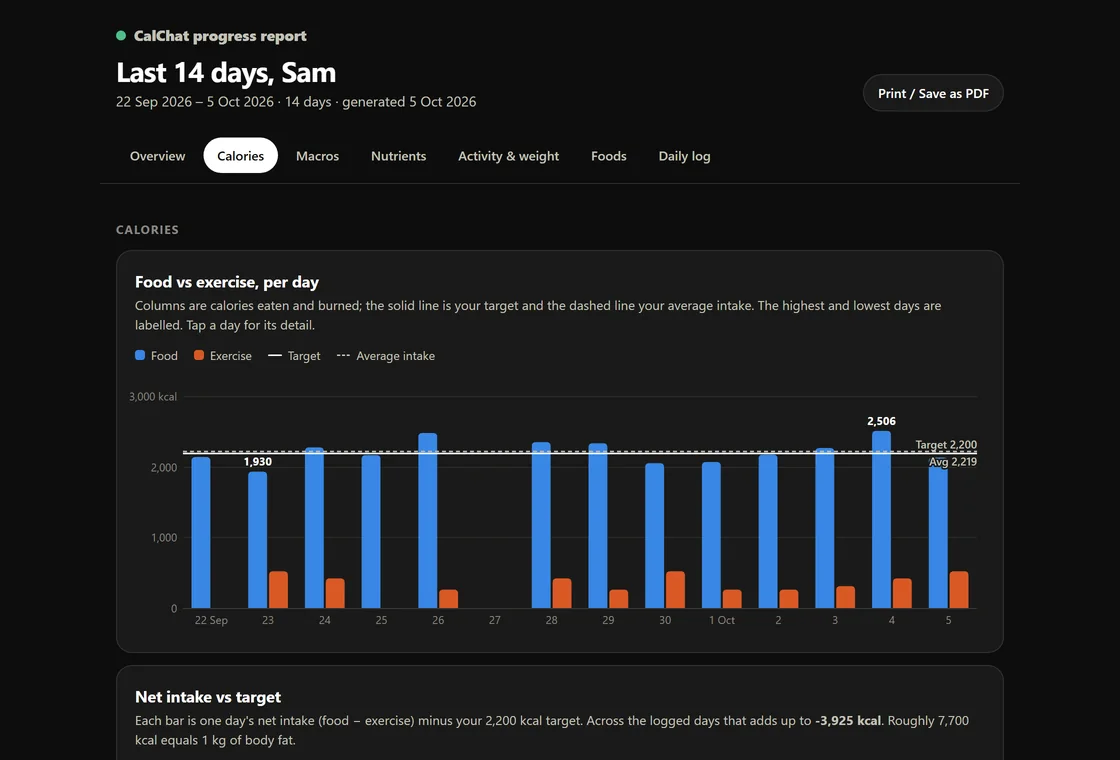Image resolution: width=1120 pixels, height=760 pixels.
Task: Click the "Avg 2,219" line label
Action: pyautogui.click(x=952, y=461)
